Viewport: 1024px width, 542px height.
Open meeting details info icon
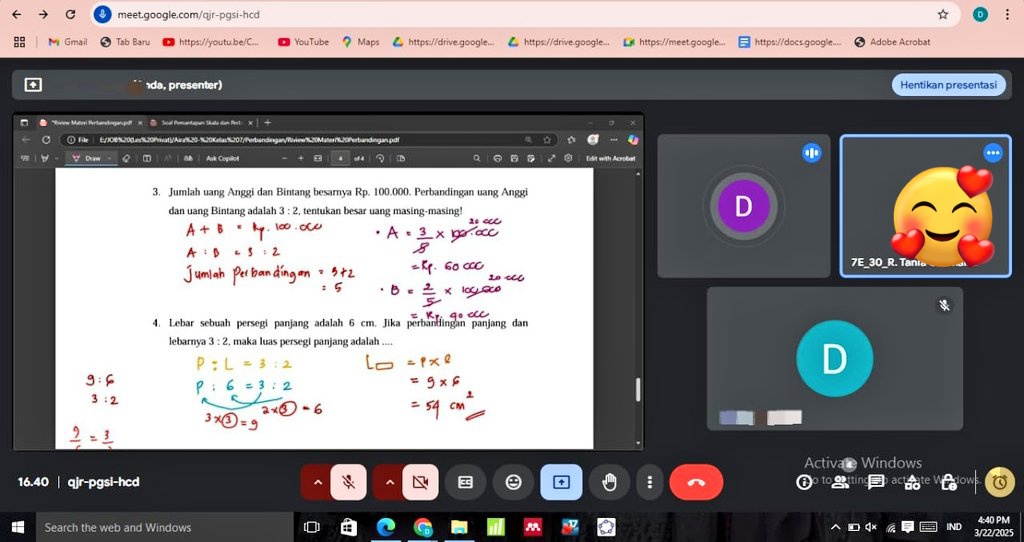point(805,482)
